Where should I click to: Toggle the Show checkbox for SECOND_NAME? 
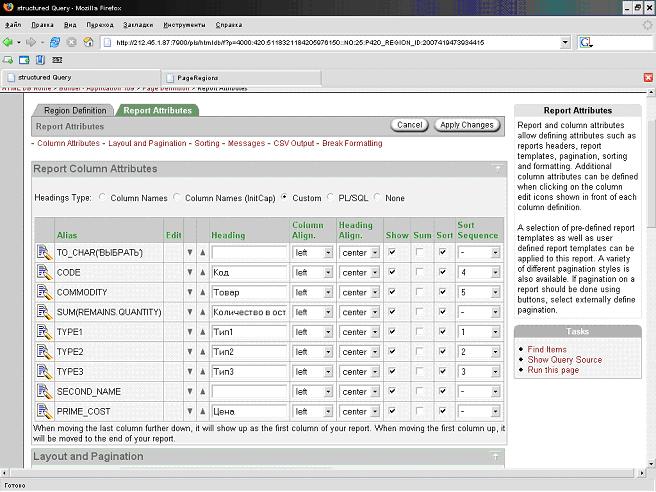click(392, 391)
